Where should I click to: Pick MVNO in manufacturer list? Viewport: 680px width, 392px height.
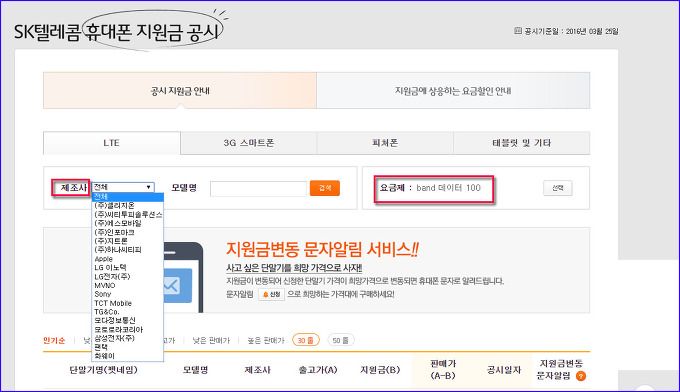click(128, 285)
